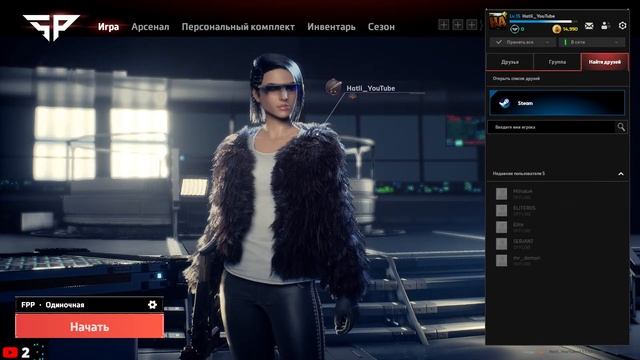
Task: Select the Найти друзей tab
Action: click(x=604, y=62)
